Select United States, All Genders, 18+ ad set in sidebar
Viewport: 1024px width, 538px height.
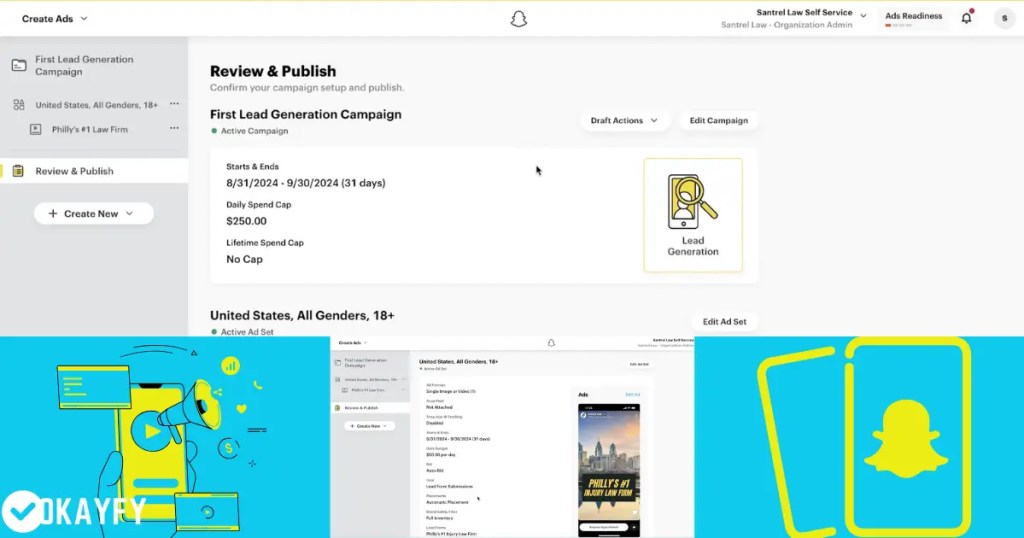click(x=97, y=104)
